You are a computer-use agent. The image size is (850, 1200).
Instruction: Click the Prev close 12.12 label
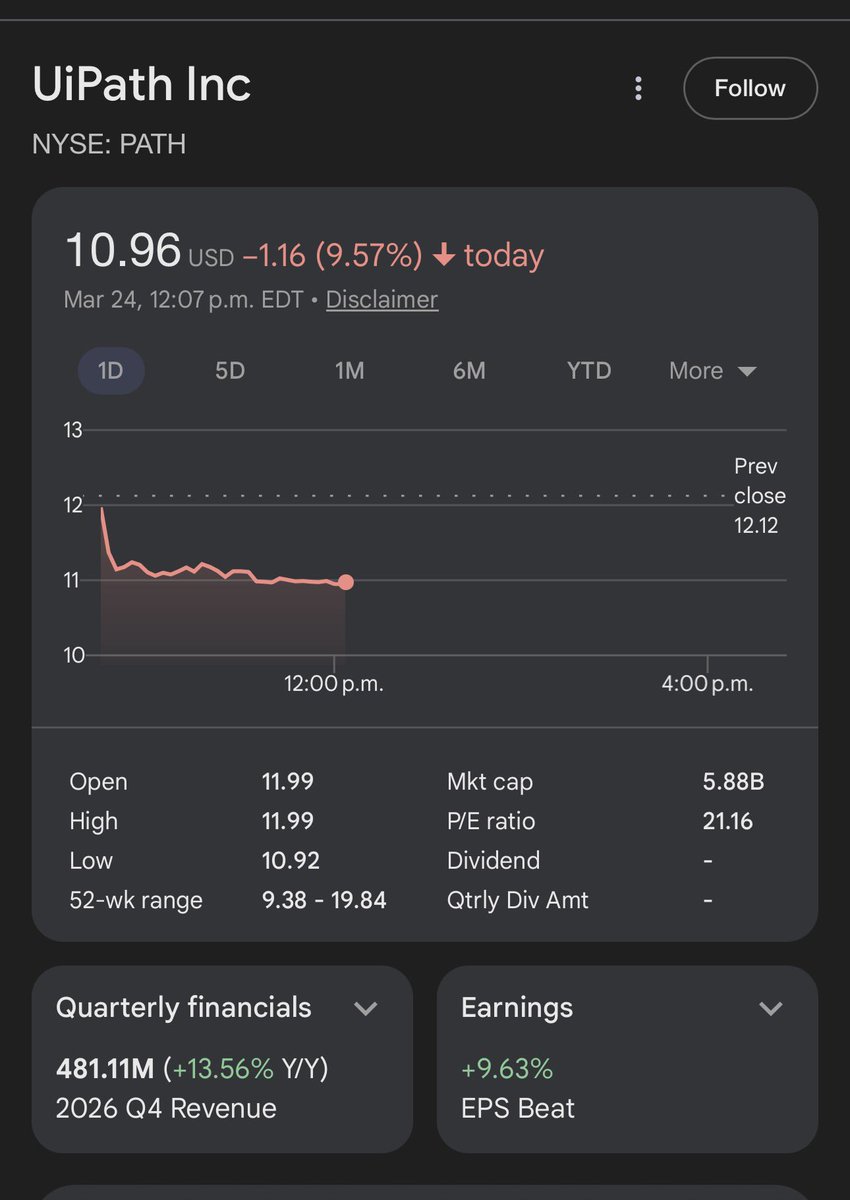[760, 496]
